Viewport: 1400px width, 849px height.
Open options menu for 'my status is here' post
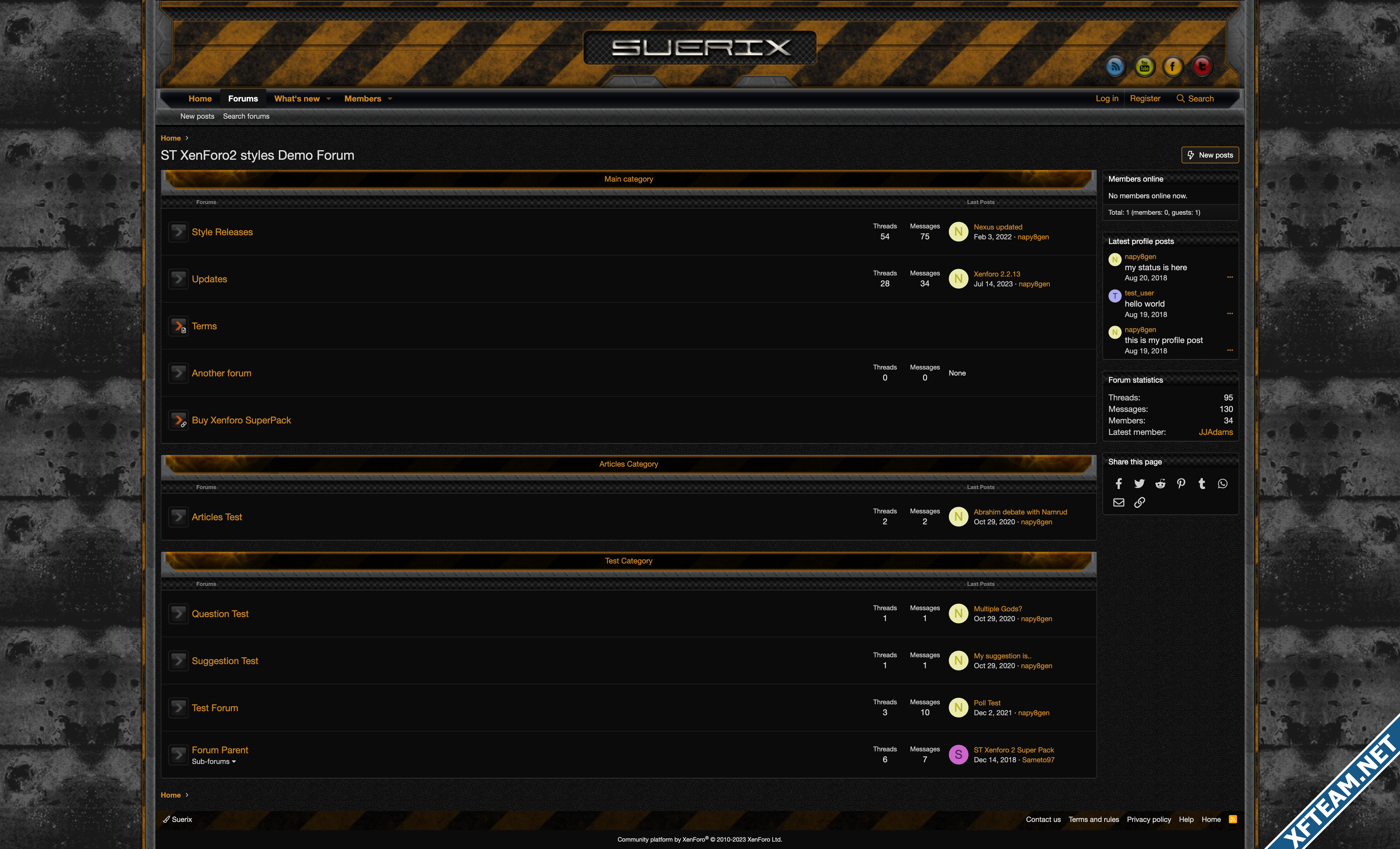(1230, 277)
